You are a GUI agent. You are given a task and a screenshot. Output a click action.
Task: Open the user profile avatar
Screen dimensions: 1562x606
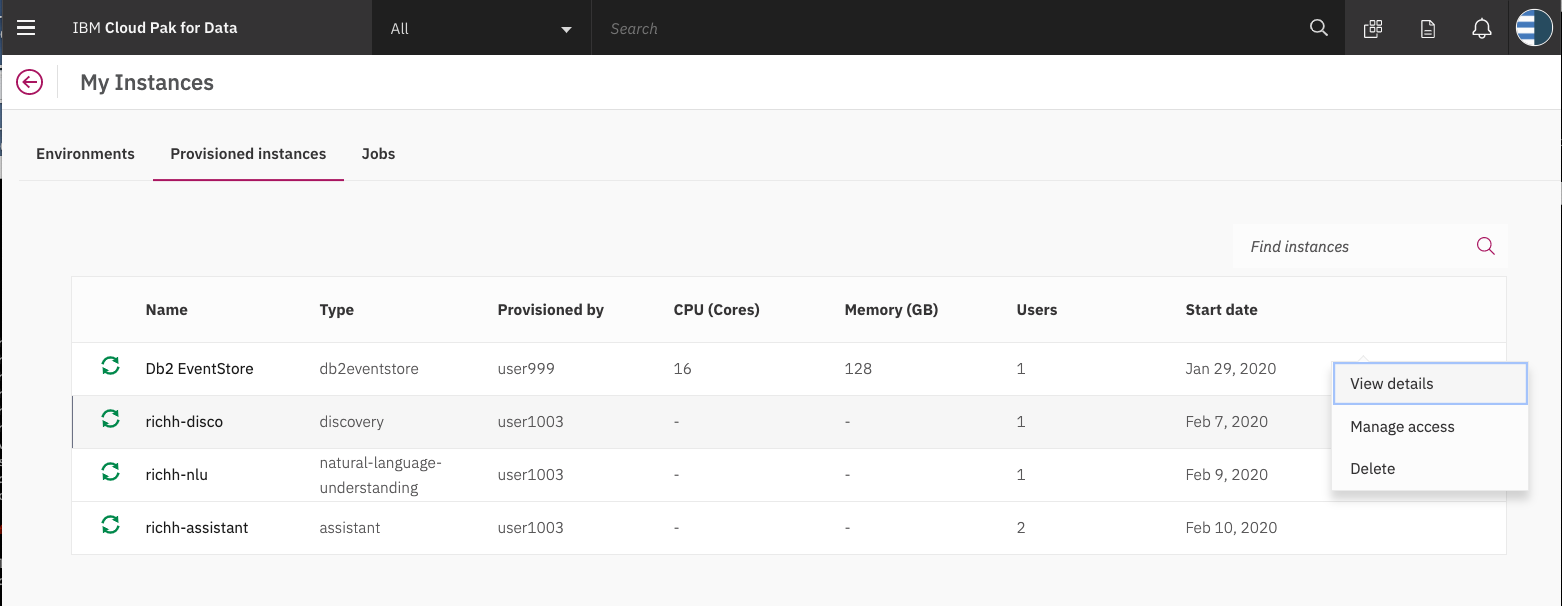(1534, 28)
